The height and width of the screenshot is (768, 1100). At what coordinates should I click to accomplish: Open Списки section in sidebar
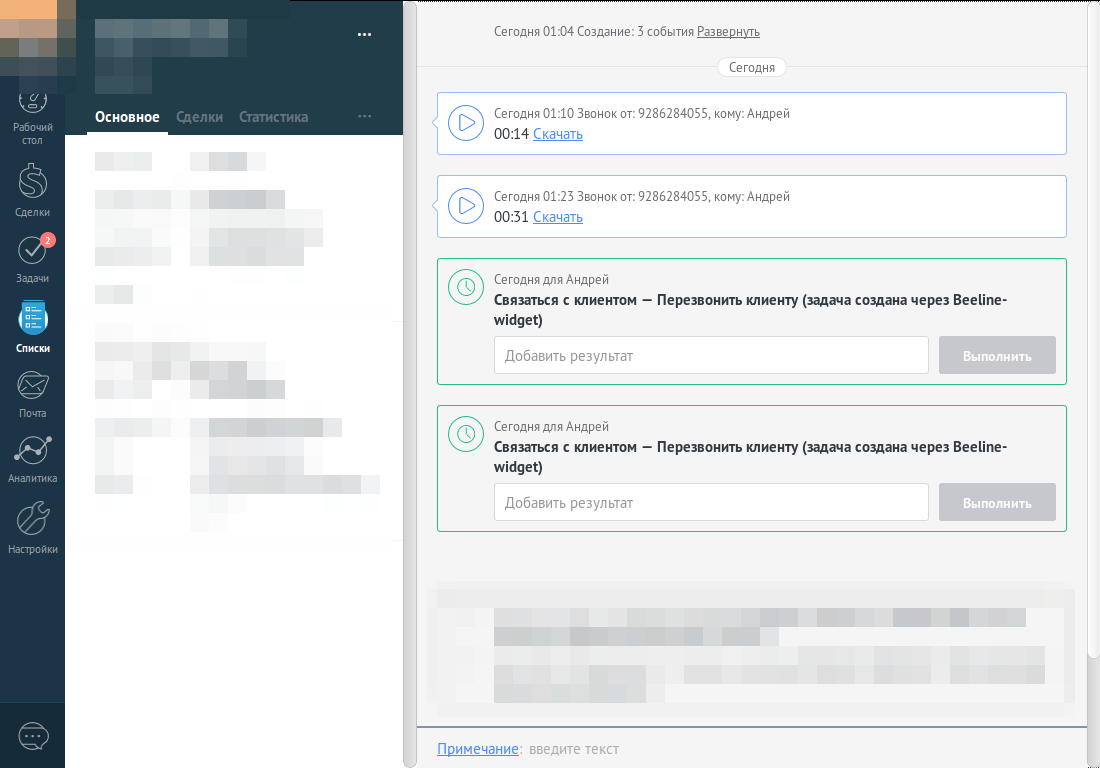coord(32,325)
